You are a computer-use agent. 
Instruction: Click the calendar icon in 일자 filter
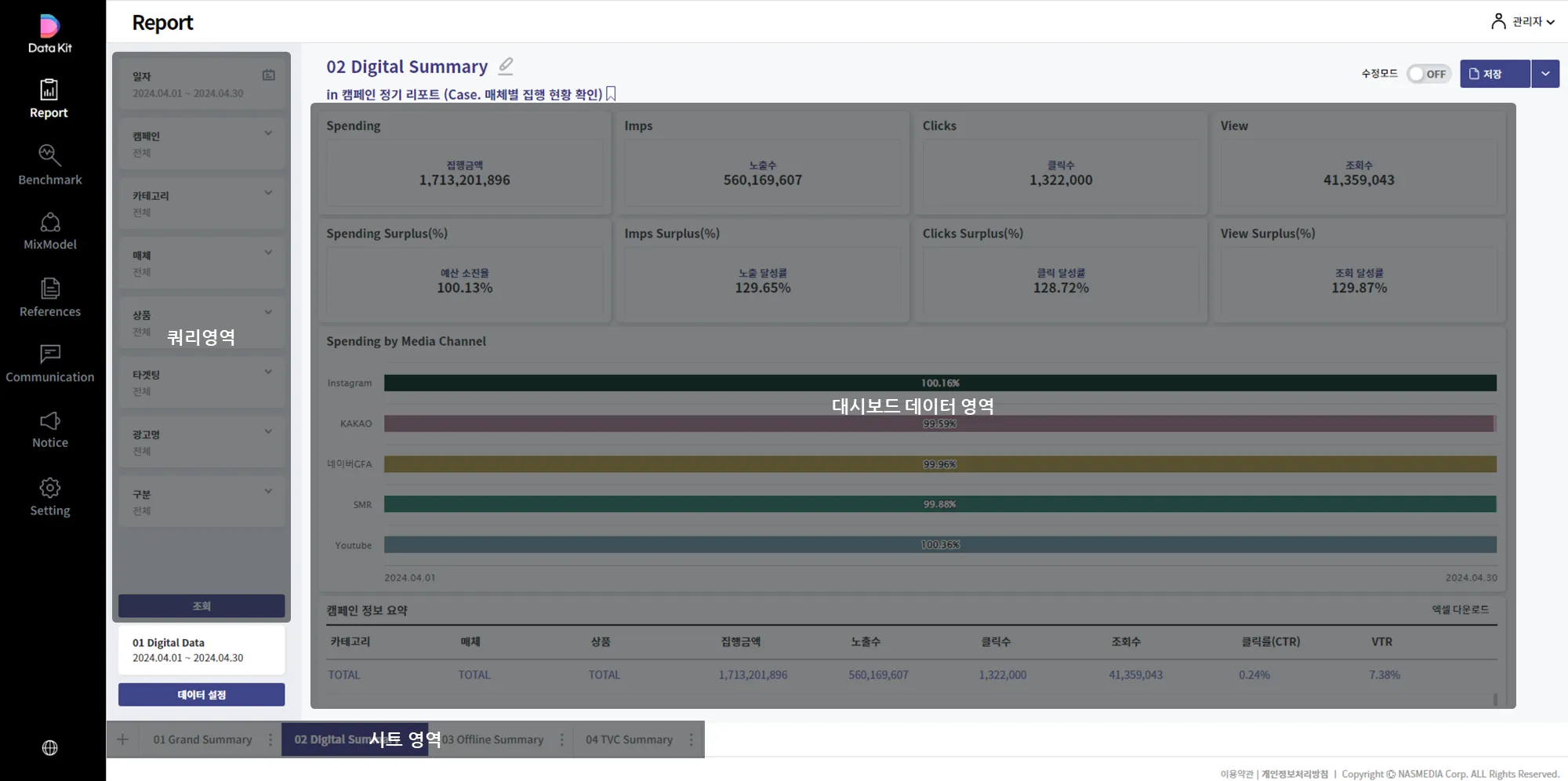tap(269, 75)
